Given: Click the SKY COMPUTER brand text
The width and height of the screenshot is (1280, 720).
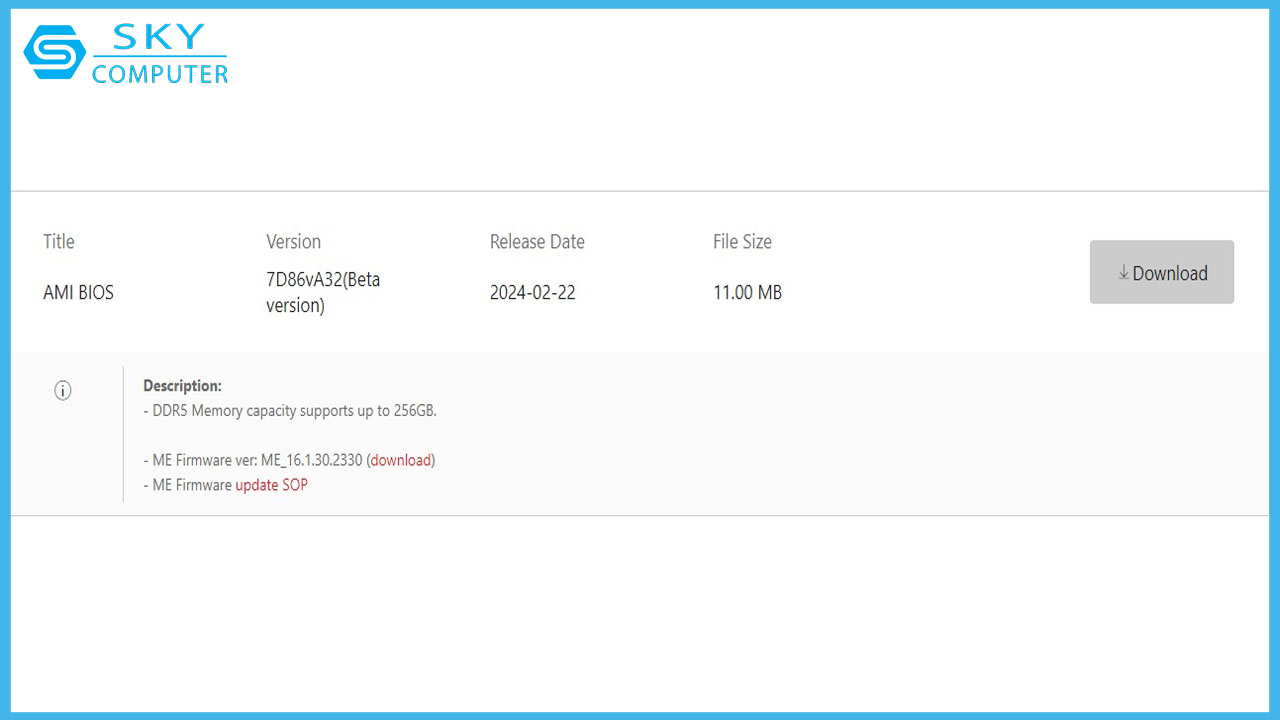Looking at the screenshot, I should click(160, 56).
